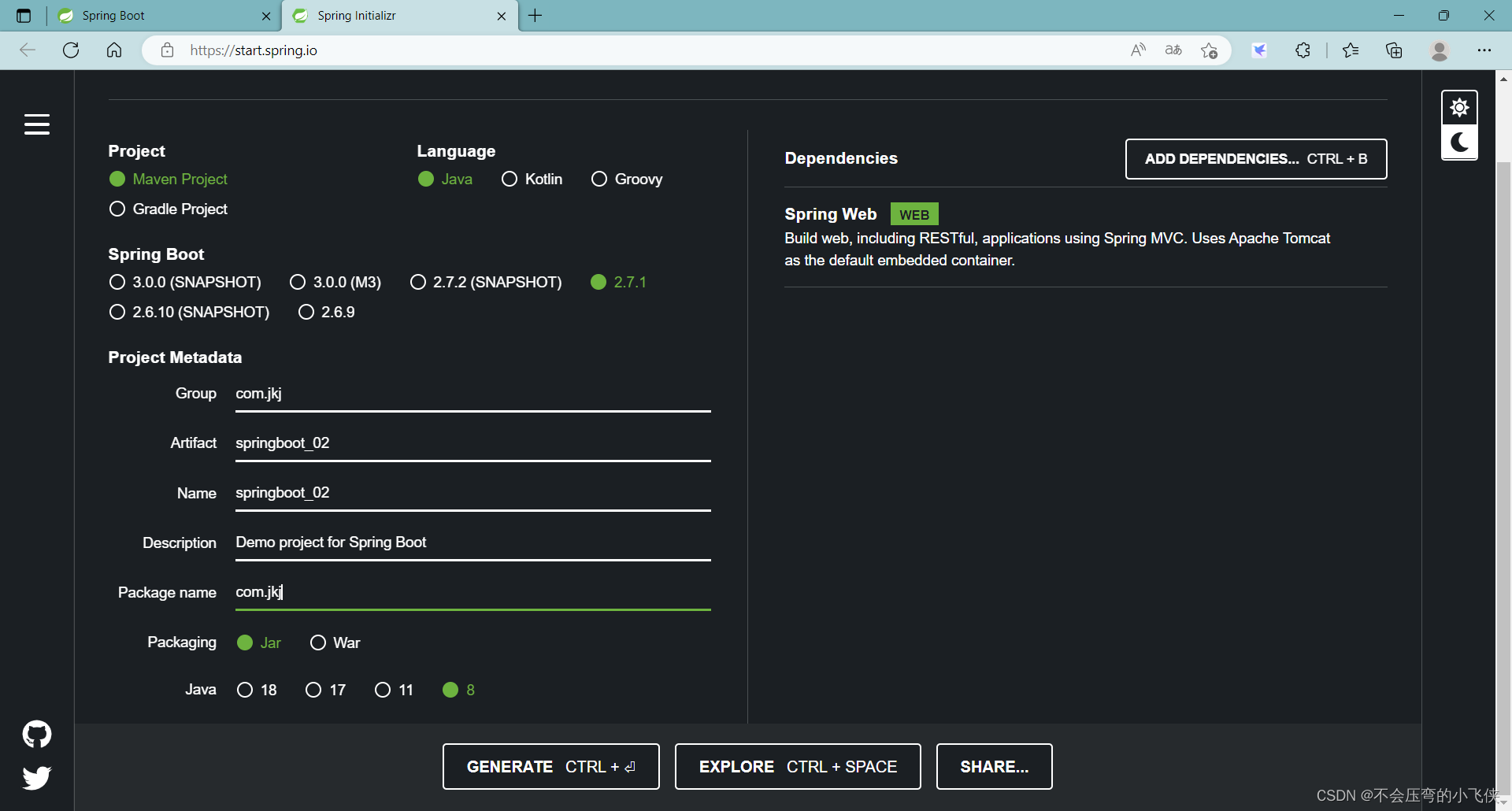This screenshot has width=1512, height=811.
Task: Open the collections icon
Action: pos(1394,50)
